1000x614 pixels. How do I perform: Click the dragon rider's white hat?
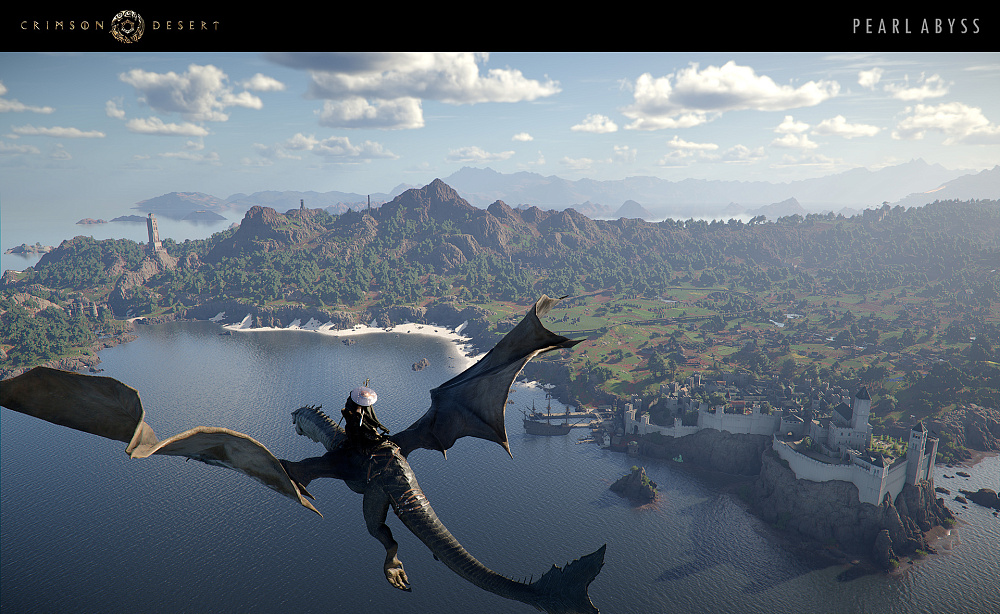[362, 397]
